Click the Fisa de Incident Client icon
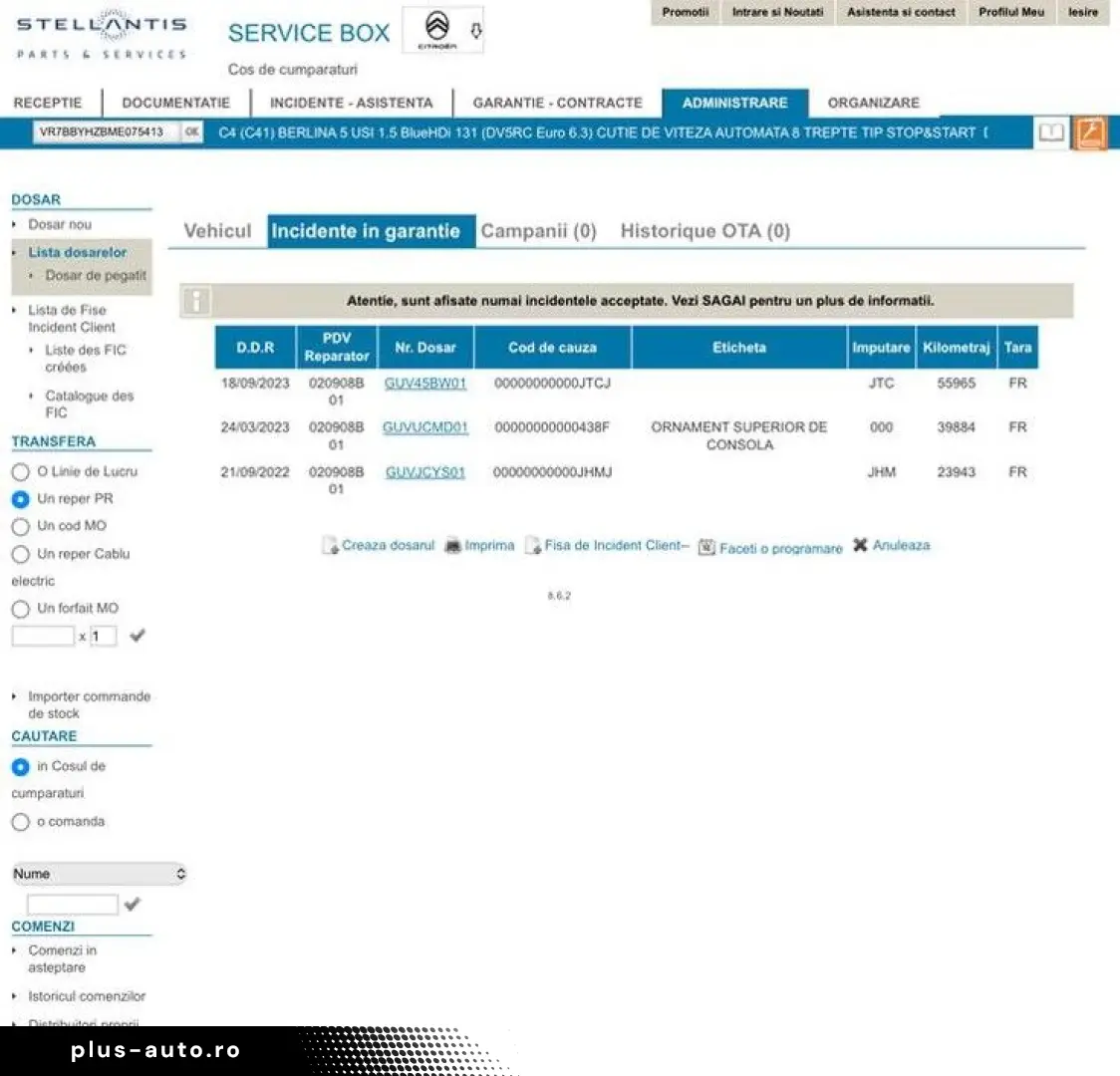1120x1076 pixels. point(533,546)
